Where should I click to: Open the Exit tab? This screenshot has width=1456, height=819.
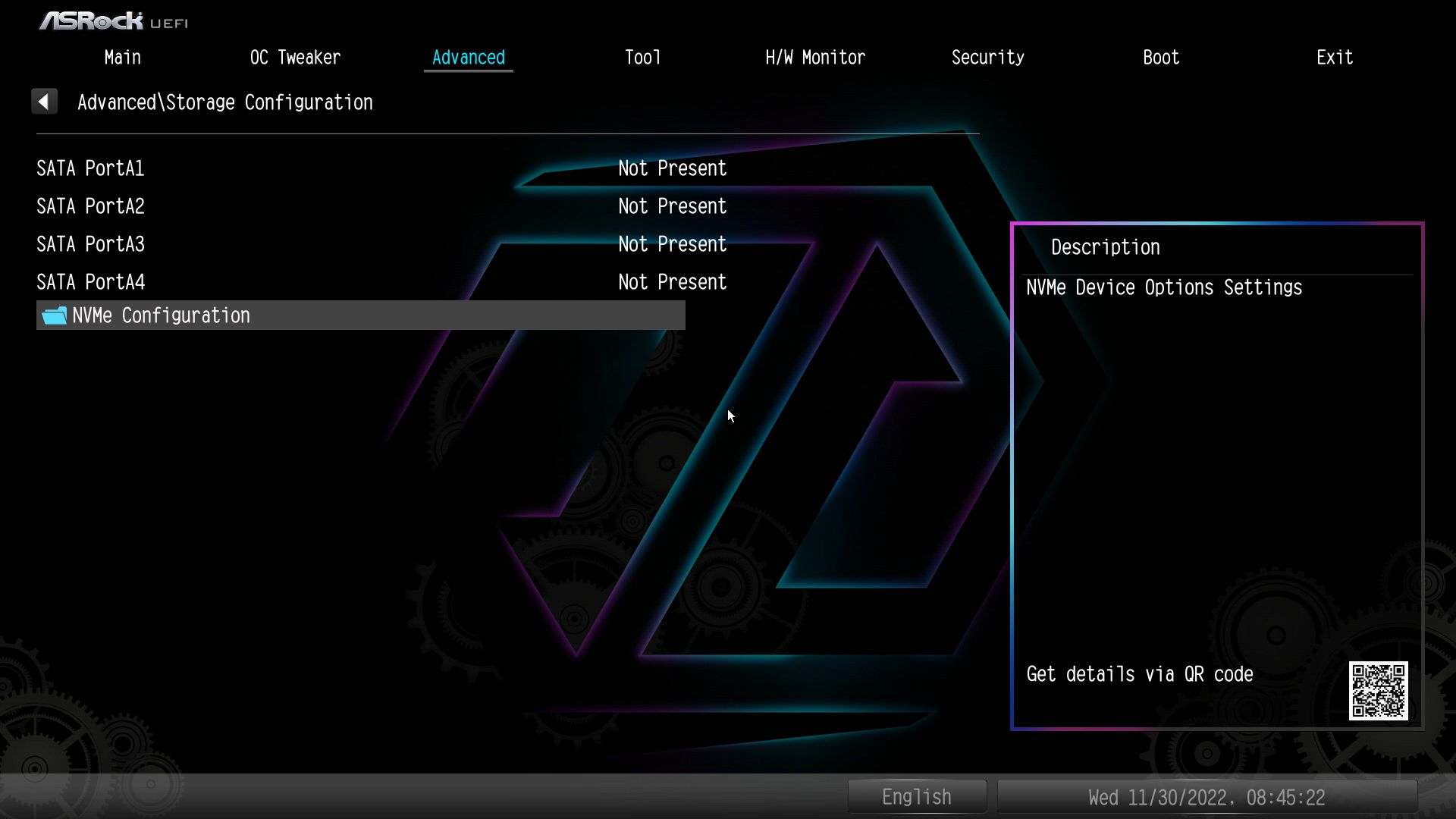point(1335,58)
